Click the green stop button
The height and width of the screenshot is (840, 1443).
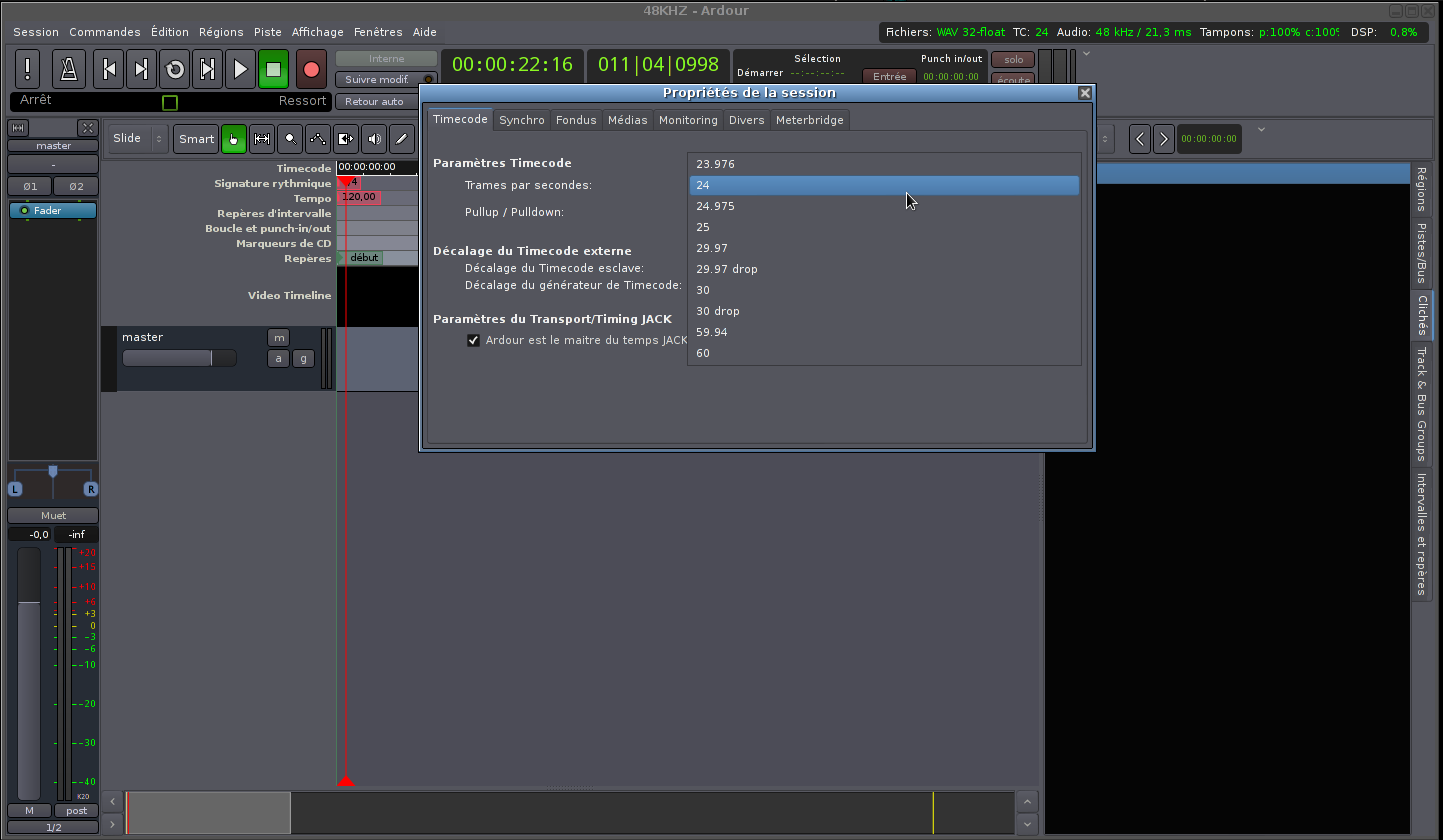(x=273, y=69)
